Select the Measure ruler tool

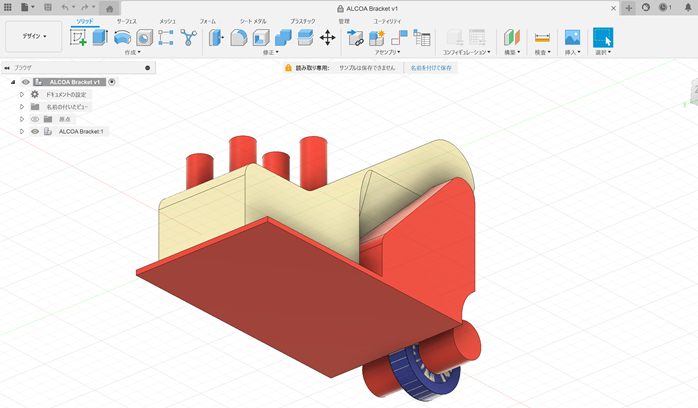(542, 37)
